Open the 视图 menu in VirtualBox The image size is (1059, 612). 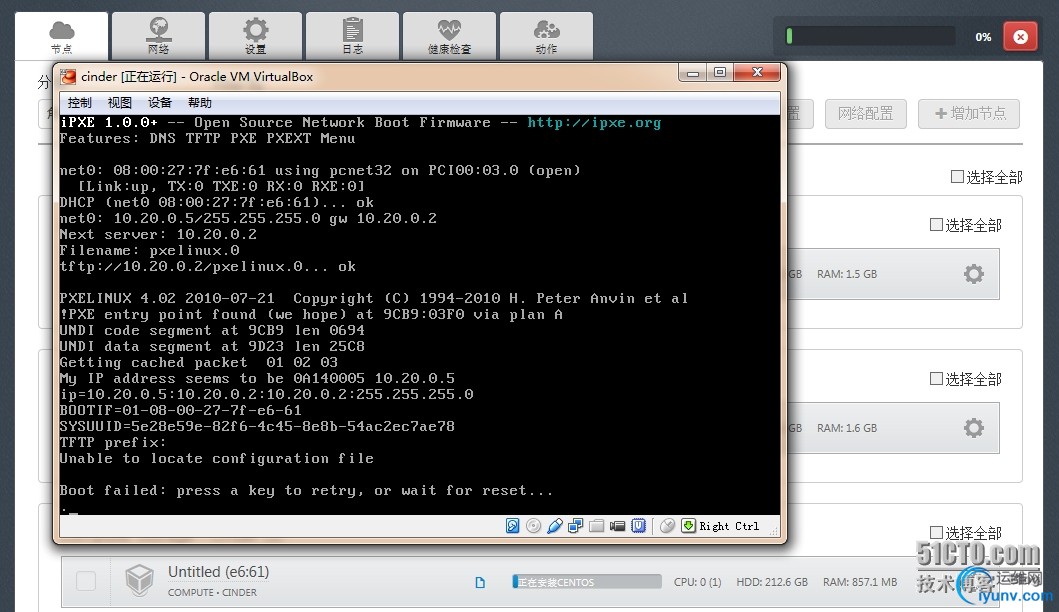(120, 103)
